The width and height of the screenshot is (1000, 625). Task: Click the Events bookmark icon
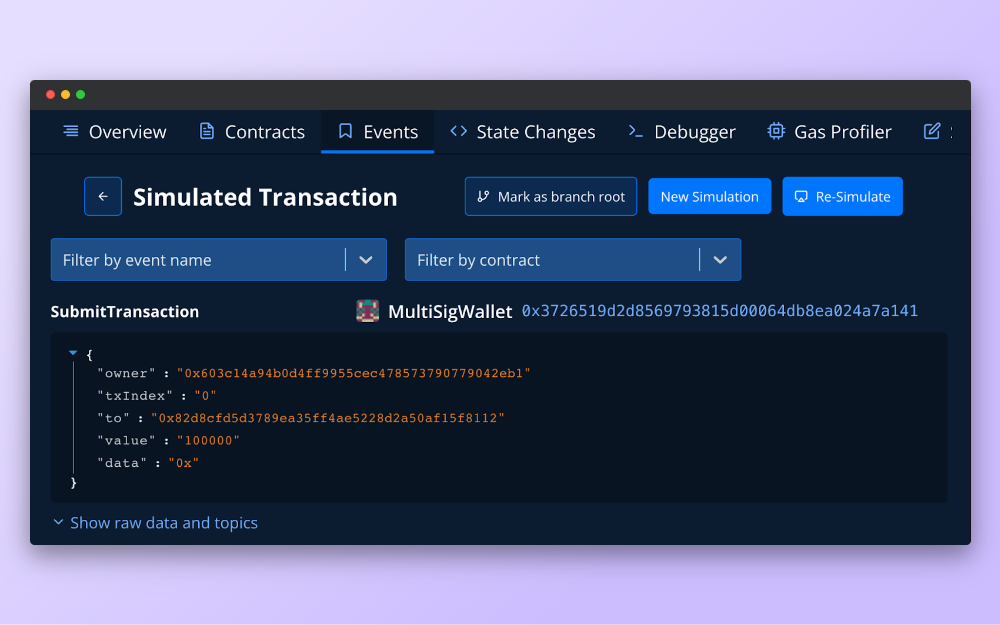pyautogui.click(x=345, y=131)
